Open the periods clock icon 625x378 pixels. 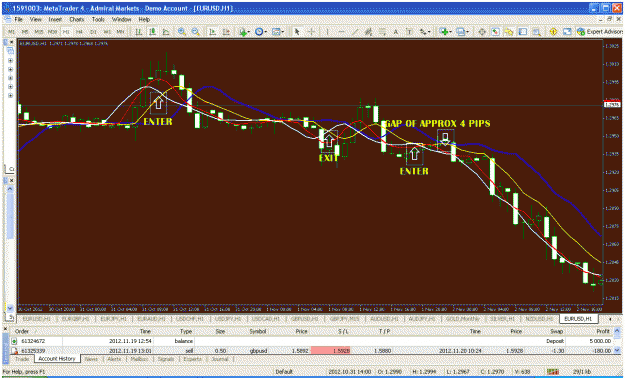point(259,32)
